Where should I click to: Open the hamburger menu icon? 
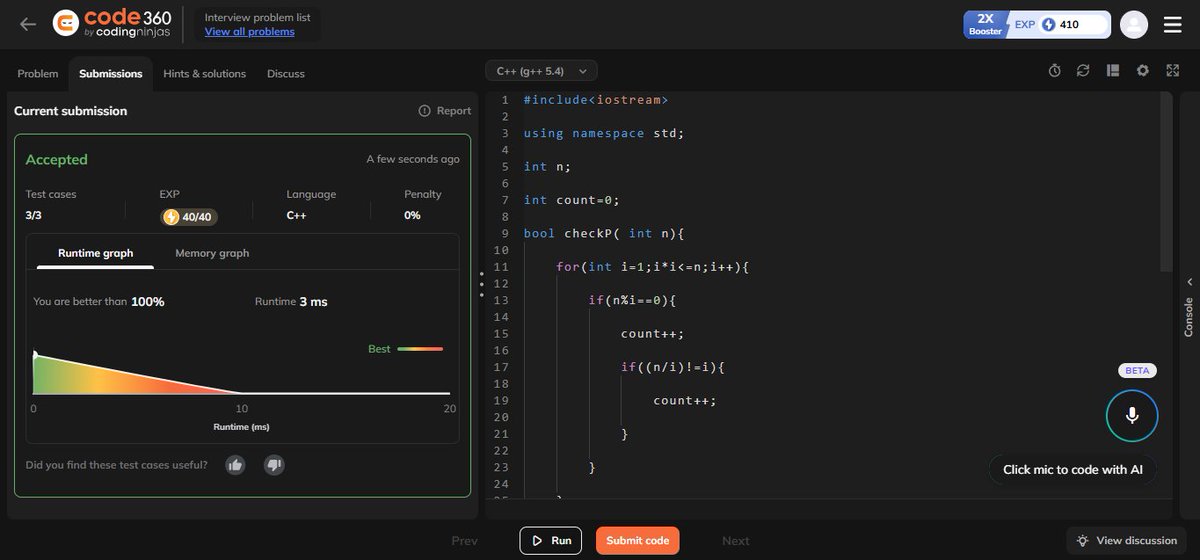pyautogui.click(x=1173, y=24)
